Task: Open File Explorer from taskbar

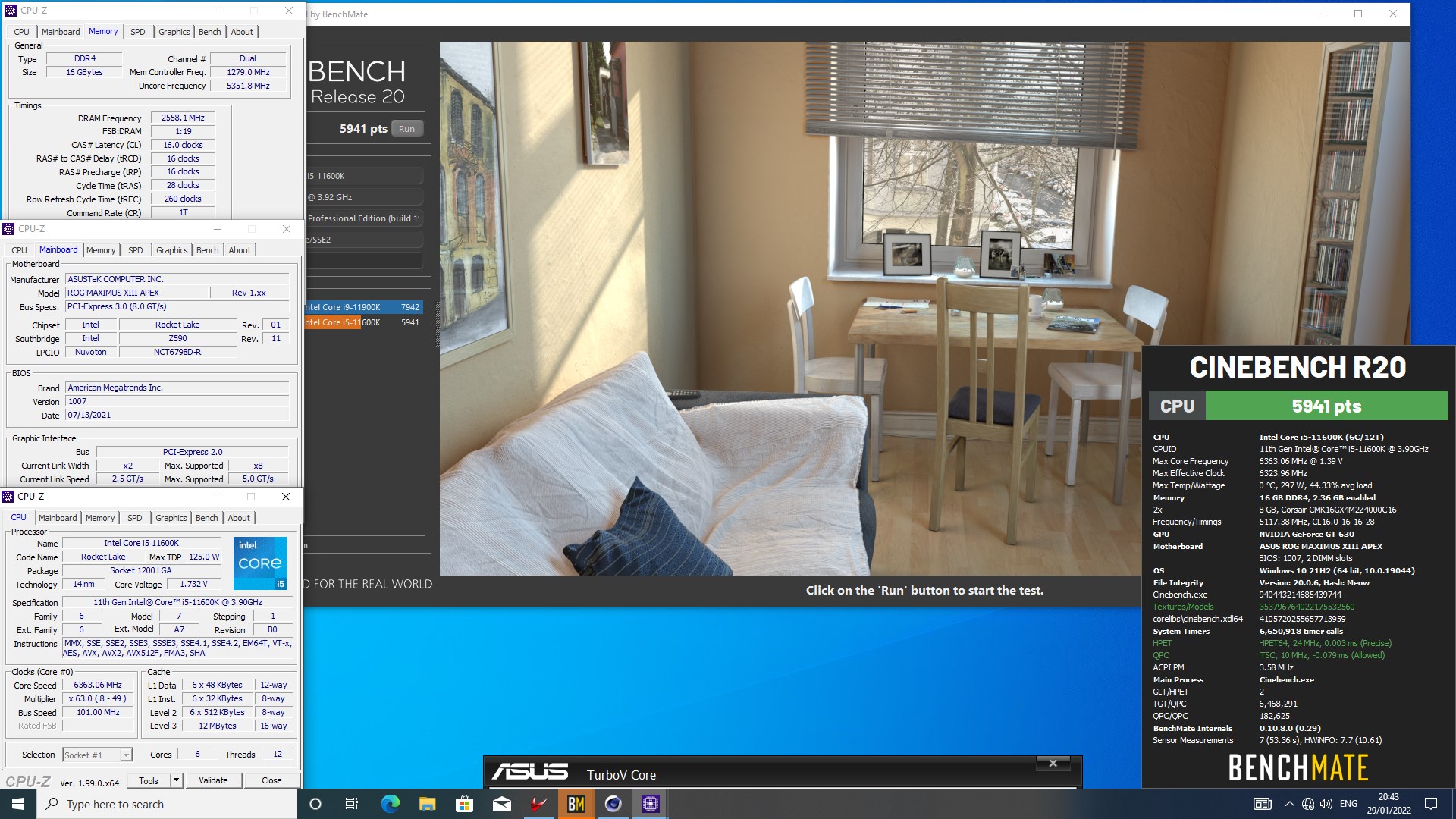Action: 427,804
